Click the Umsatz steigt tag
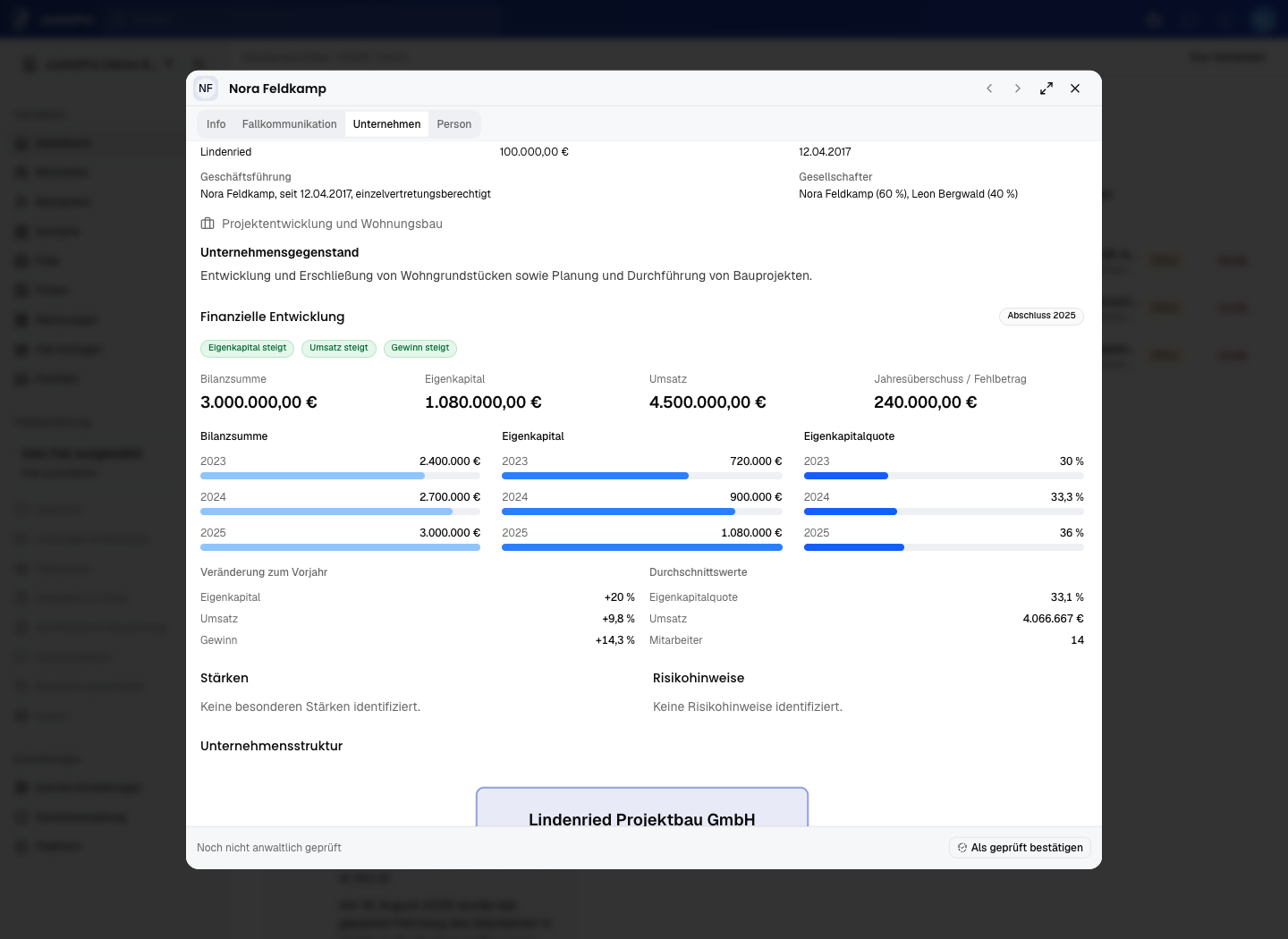Viewport: 1288px width, 939px height. tap(339, 348)
